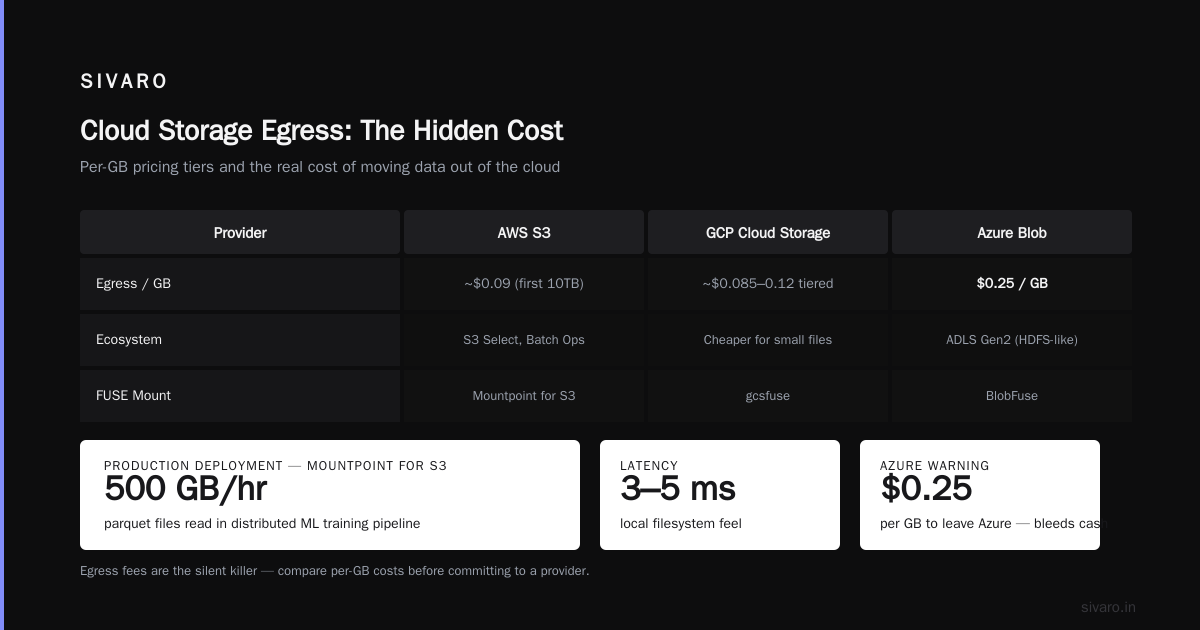
Task: Select the GCP Cloud Storage column header
Action: 768,232
